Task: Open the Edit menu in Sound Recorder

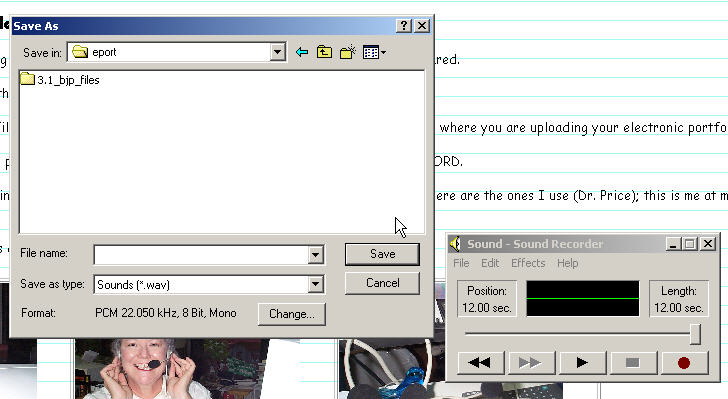Action: [x=490, y=263]
